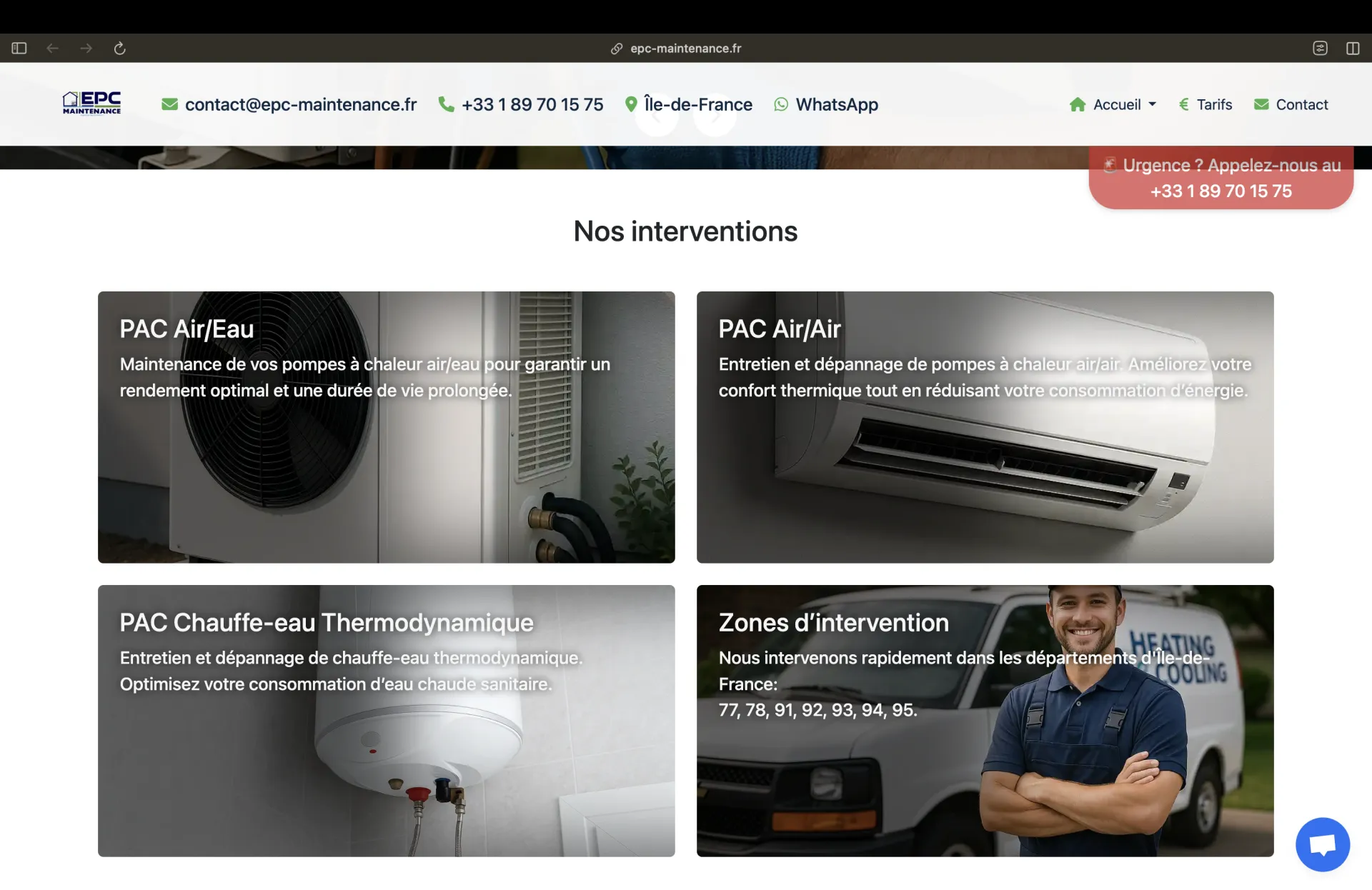Image resolution: width=1372 pixels, height=890 pixels.
Task: Click the Nos interventions heading
Action: pyautogui.click(x=685, y=231)
